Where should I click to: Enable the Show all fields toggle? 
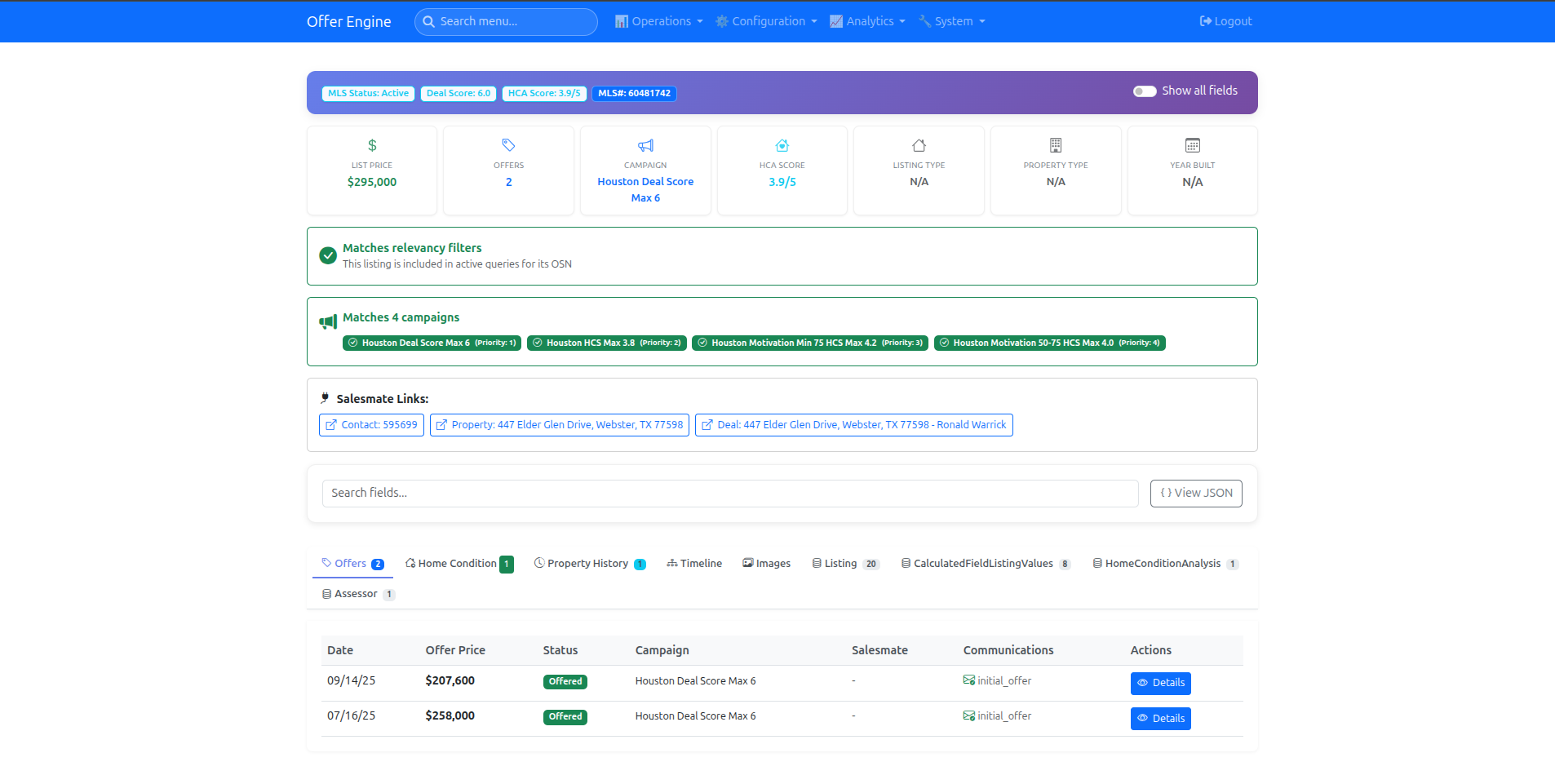coord(1145,91)
